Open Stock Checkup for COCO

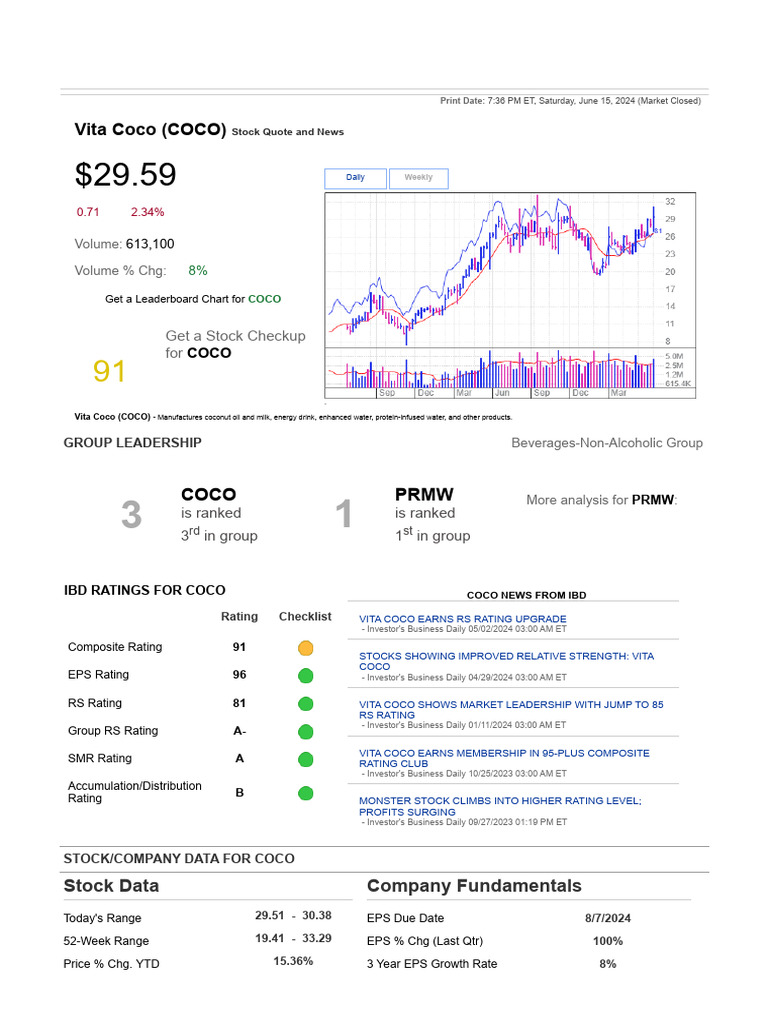pyautogui.click(x=235, y=344)
